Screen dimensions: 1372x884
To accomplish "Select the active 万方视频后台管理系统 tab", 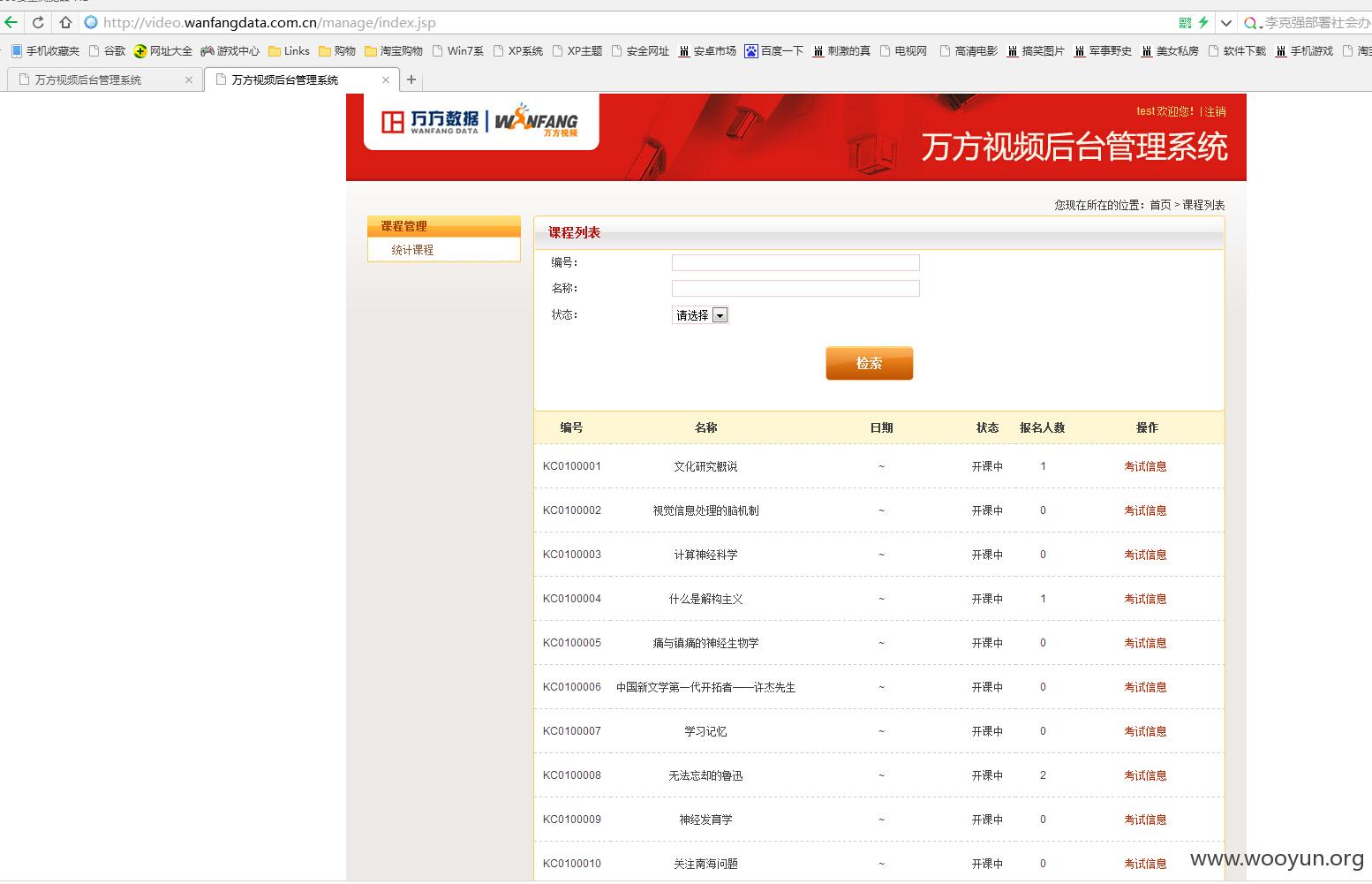I will coord(301,79).
